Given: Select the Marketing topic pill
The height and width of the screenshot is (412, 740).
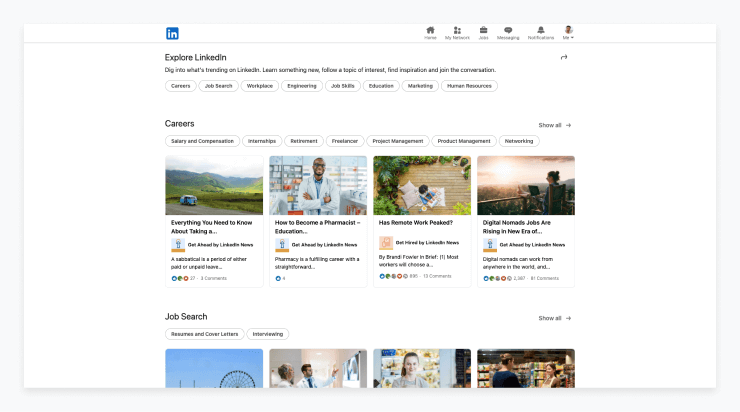Looking at the screenshot, I should (x=420, y=86).
